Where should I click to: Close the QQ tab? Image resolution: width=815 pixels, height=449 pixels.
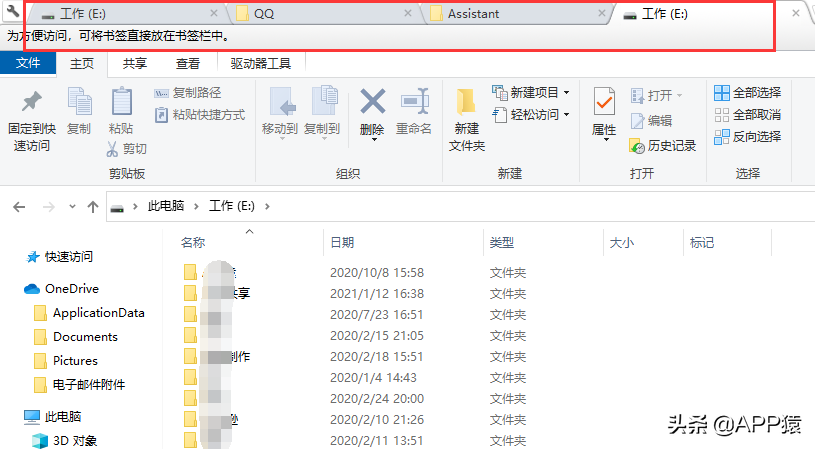click(x=408, y=14)
